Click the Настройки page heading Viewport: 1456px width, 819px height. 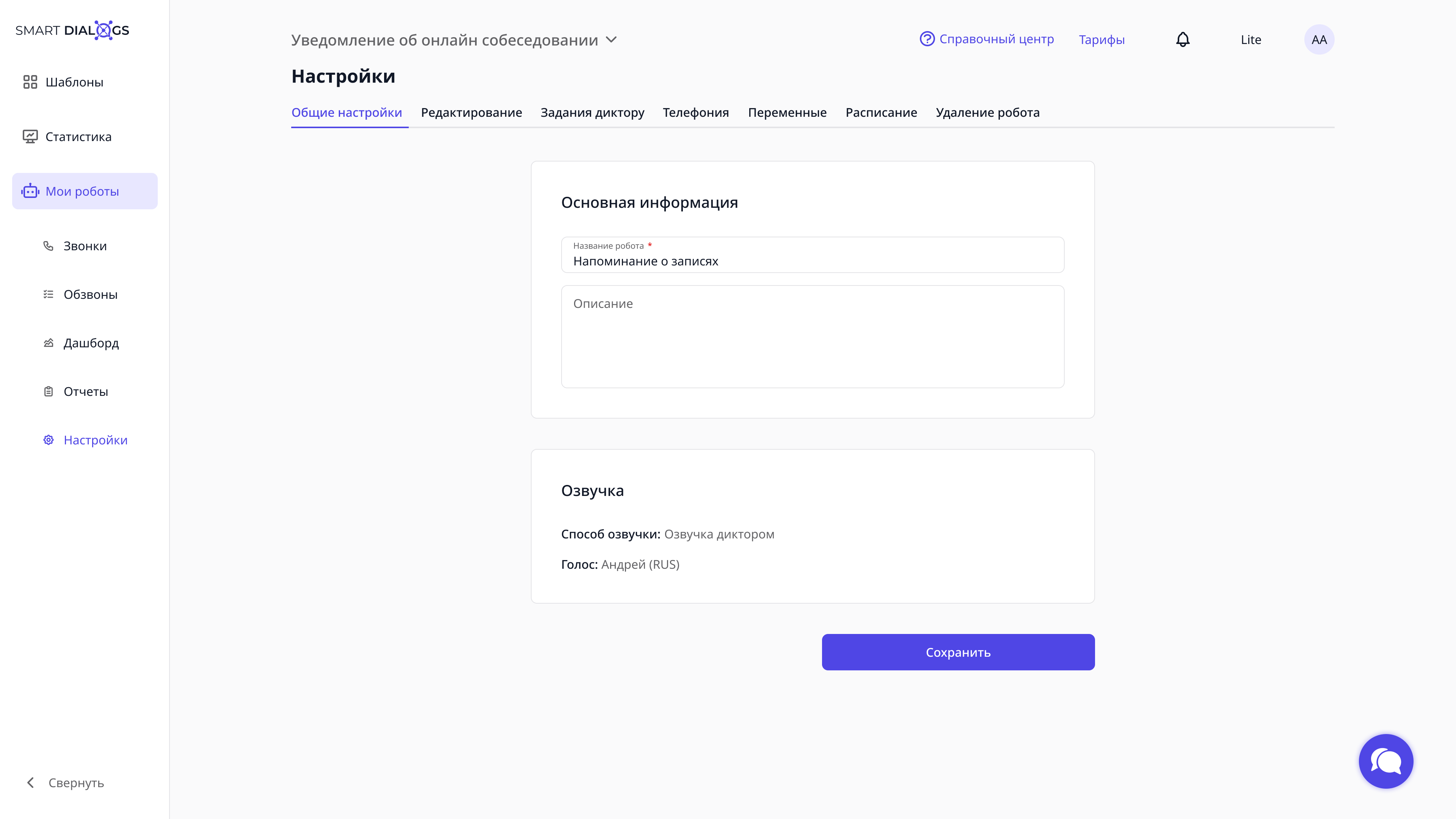[x=343, y=76]
